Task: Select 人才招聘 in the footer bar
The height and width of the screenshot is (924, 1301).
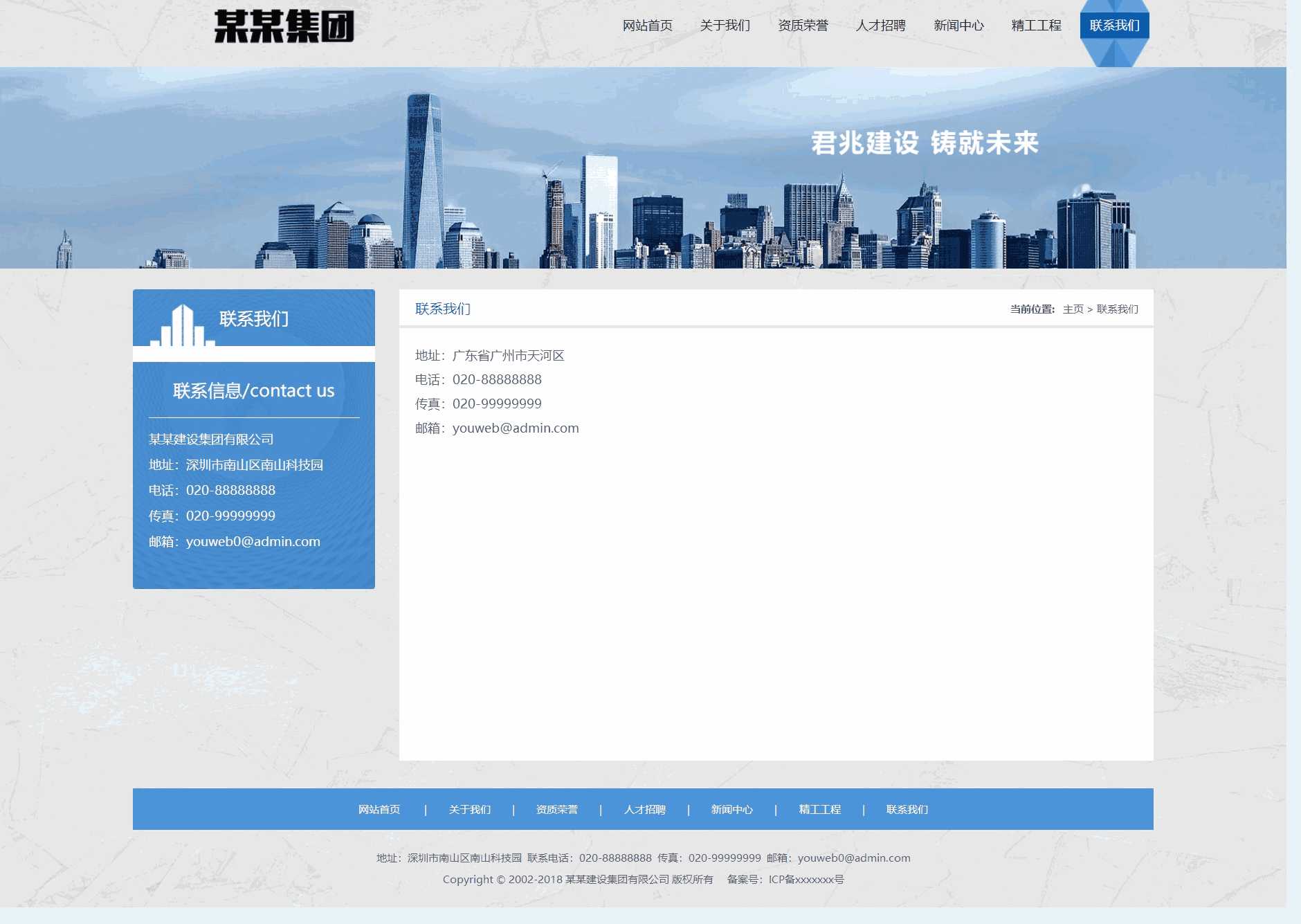Action: pos(644,810)
